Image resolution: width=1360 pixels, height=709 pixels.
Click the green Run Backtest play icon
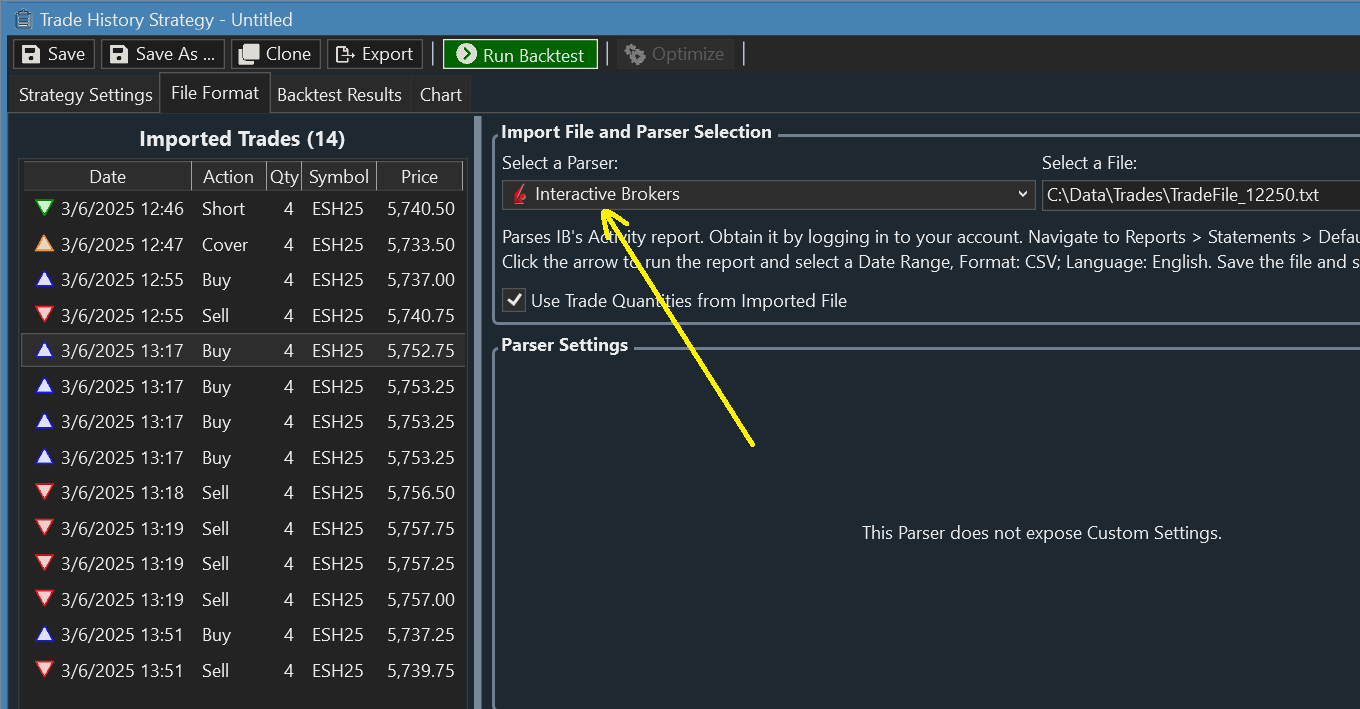click(465, 55)
